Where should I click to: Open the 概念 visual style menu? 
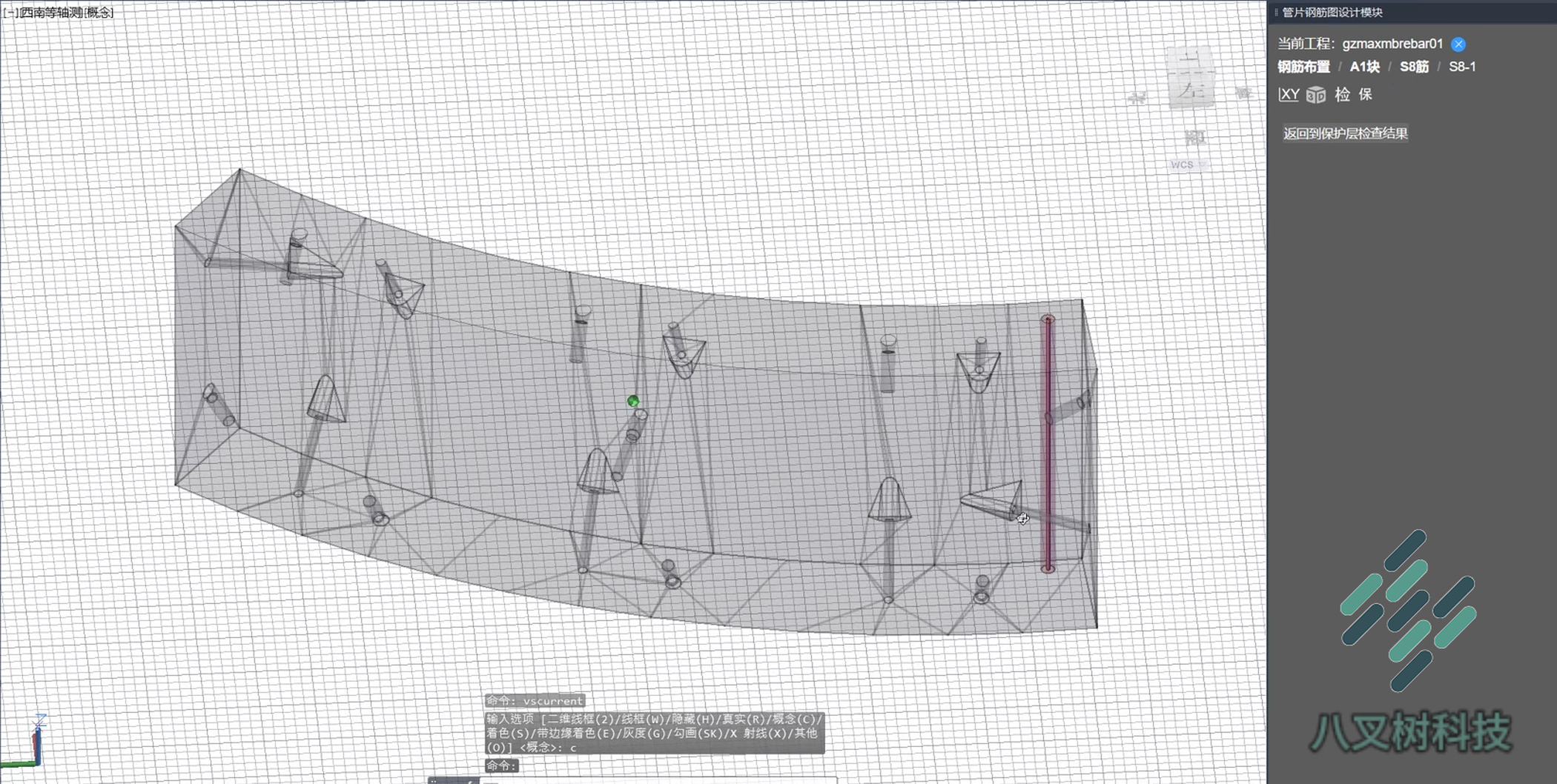click(x=98, y=13)
